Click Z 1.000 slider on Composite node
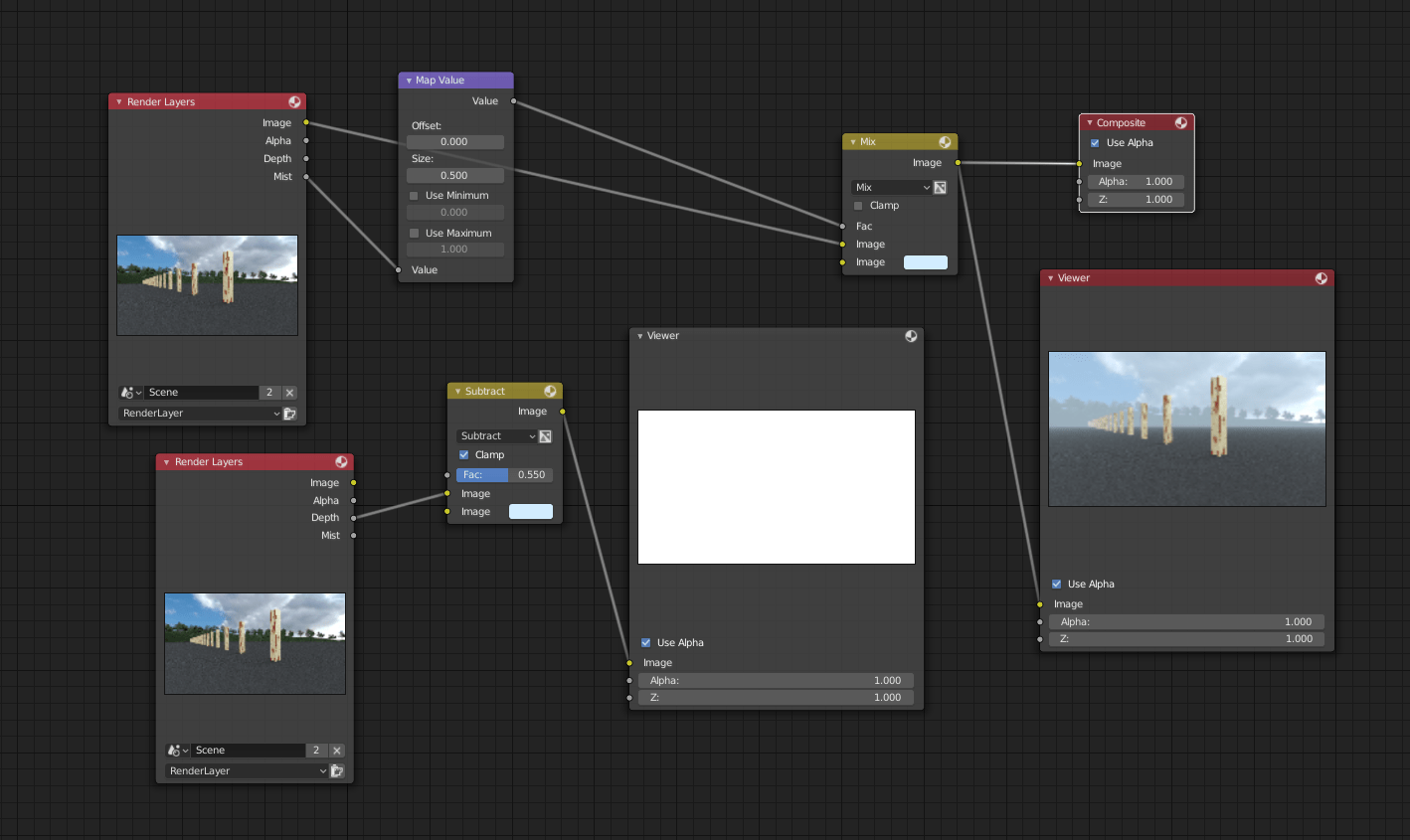The height and width of the screenshot is (840, 1410). coord(1137,200)
